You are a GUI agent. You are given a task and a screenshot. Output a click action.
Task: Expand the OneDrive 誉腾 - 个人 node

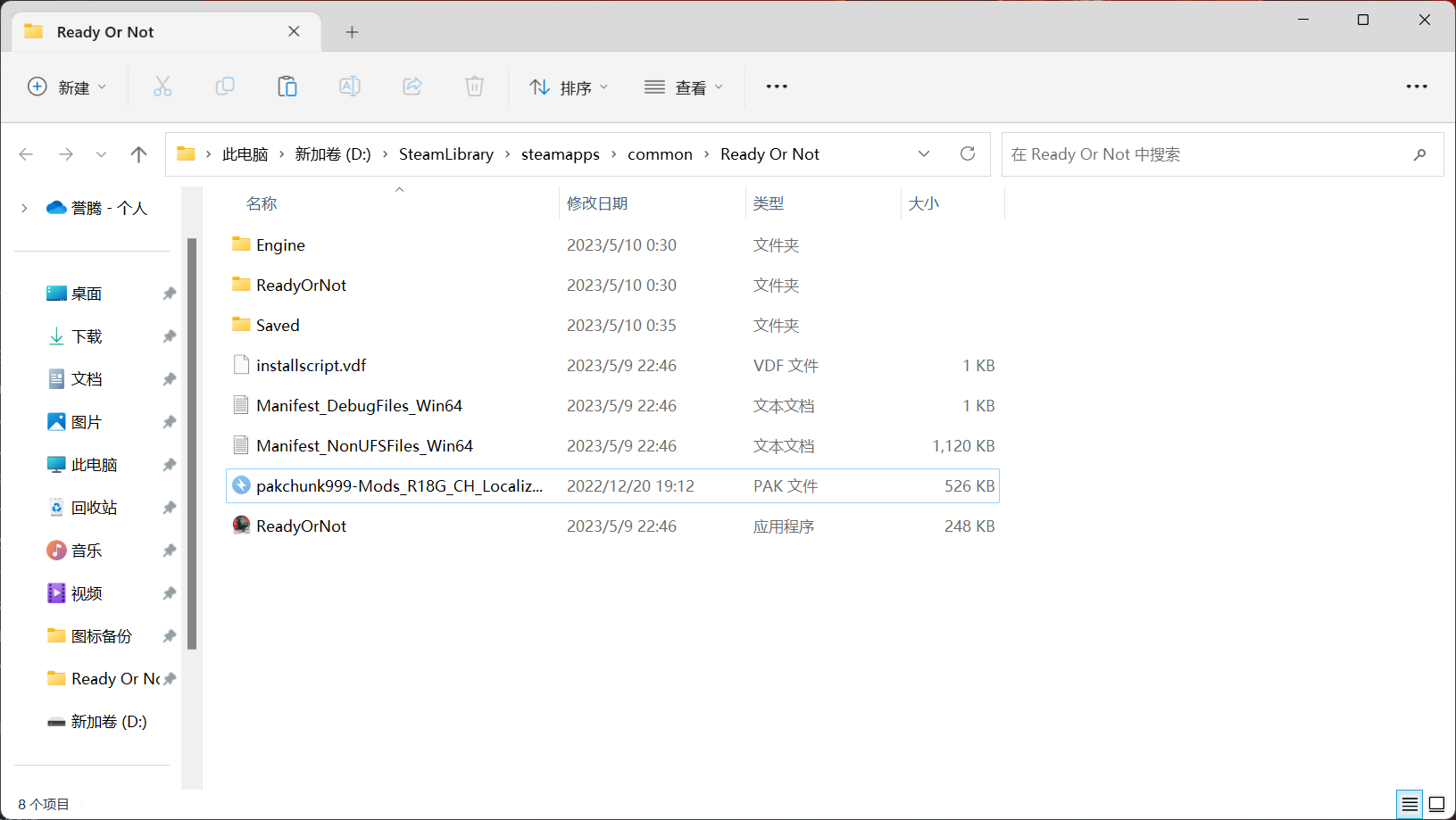point(24,208)
